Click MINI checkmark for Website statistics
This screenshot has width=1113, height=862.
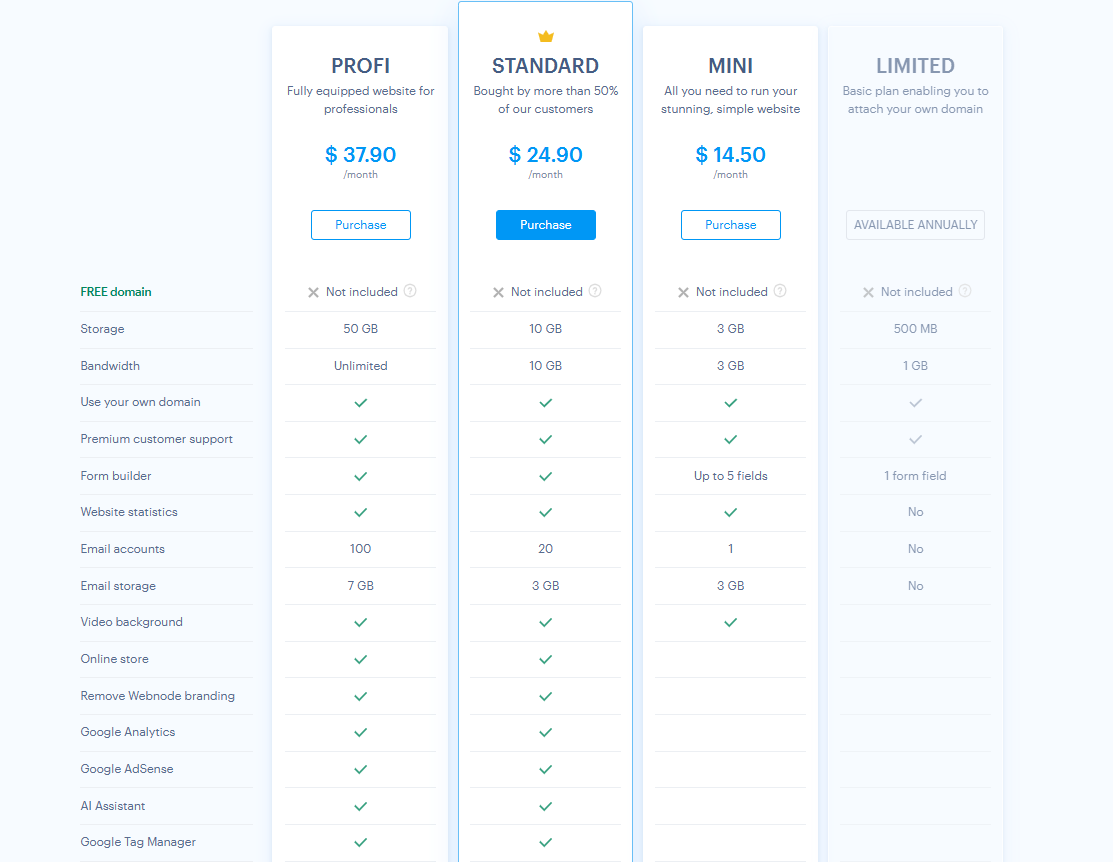[x=730, y=513]
